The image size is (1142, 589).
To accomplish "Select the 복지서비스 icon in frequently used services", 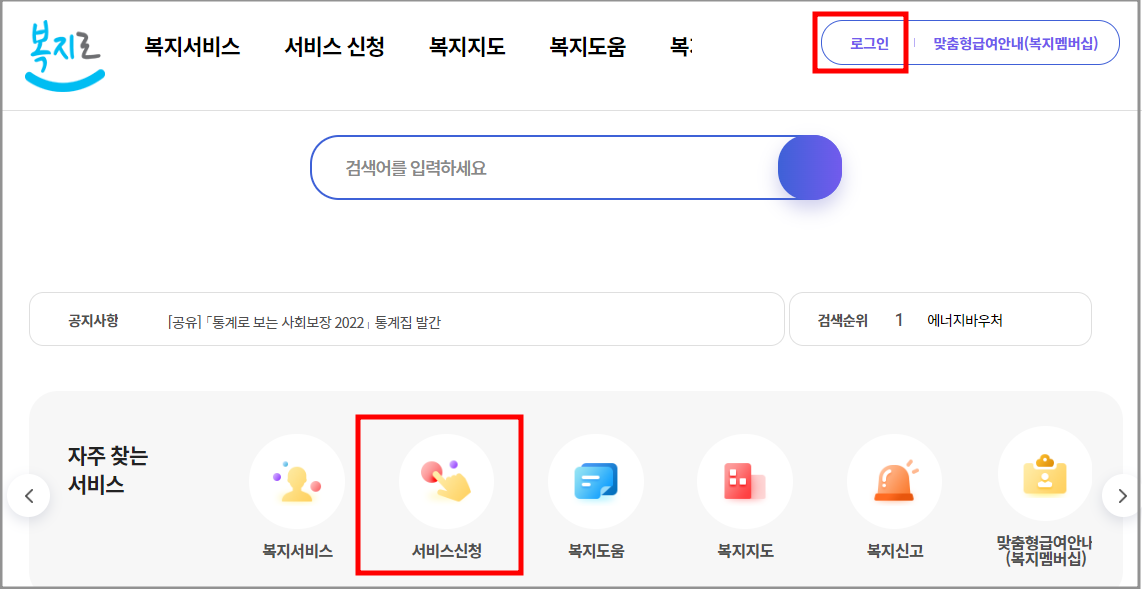I will coord(297,480).
